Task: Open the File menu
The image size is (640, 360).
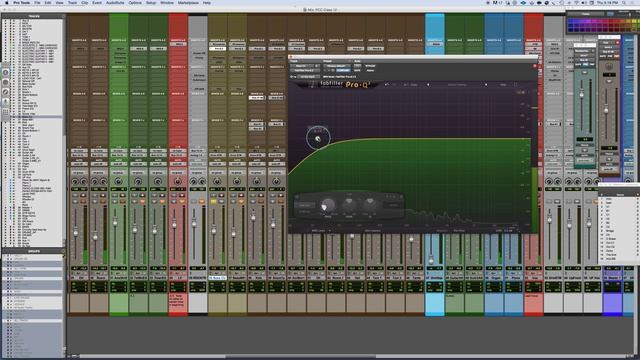Action: pyautogui.click(x=37, y=3)
